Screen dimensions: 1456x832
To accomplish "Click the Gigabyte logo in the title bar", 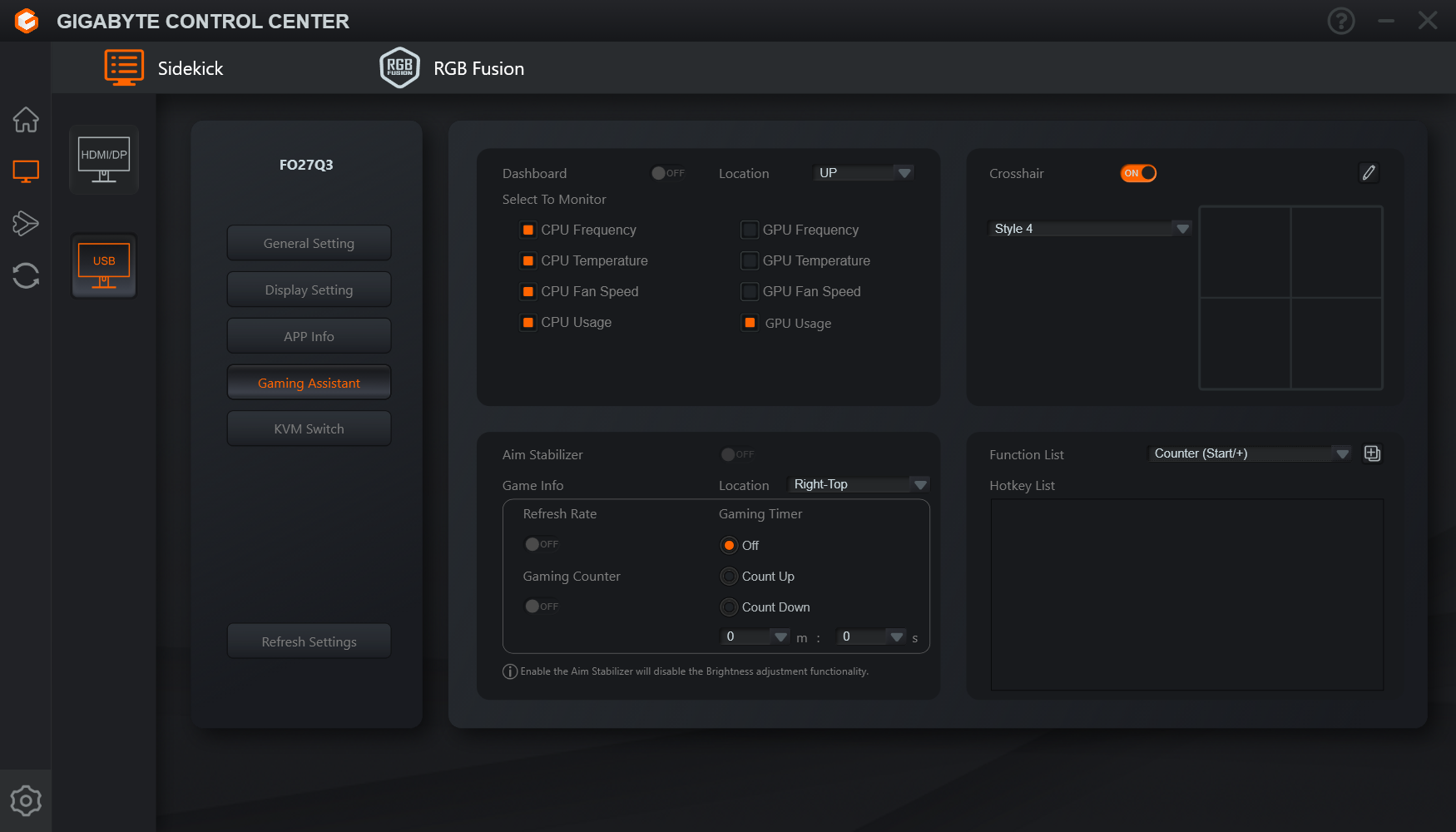I will click(x=27, y=21).
